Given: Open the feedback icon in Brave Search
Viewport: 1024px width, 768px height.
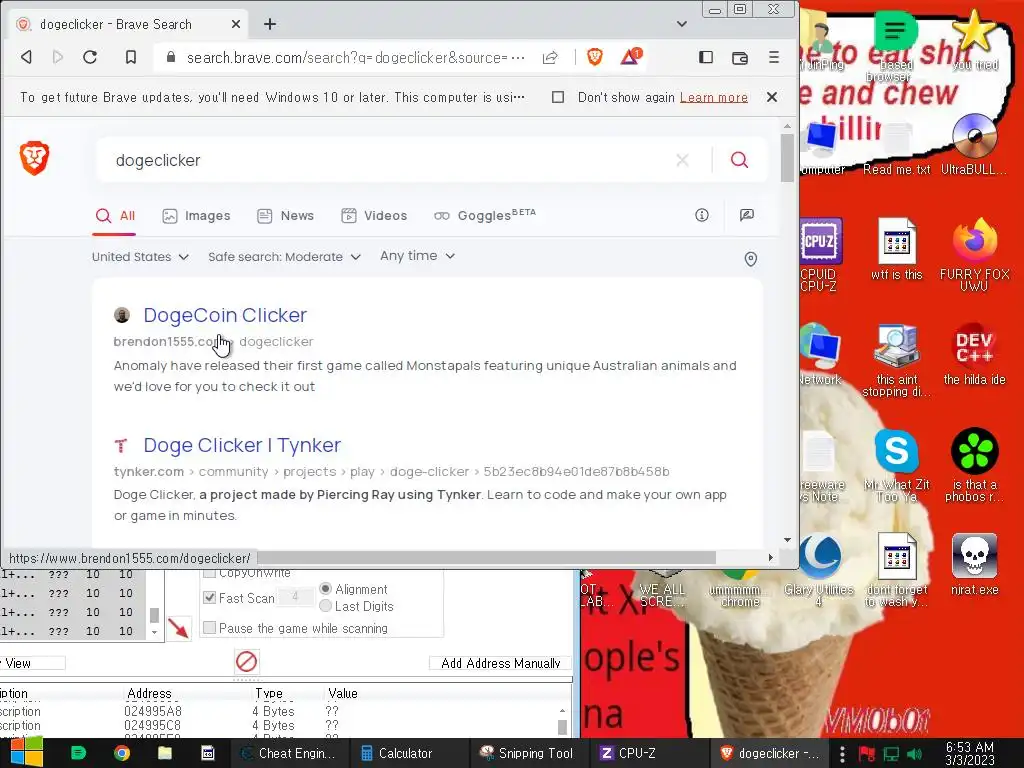Looking at the screenshot, I should 747,215.
